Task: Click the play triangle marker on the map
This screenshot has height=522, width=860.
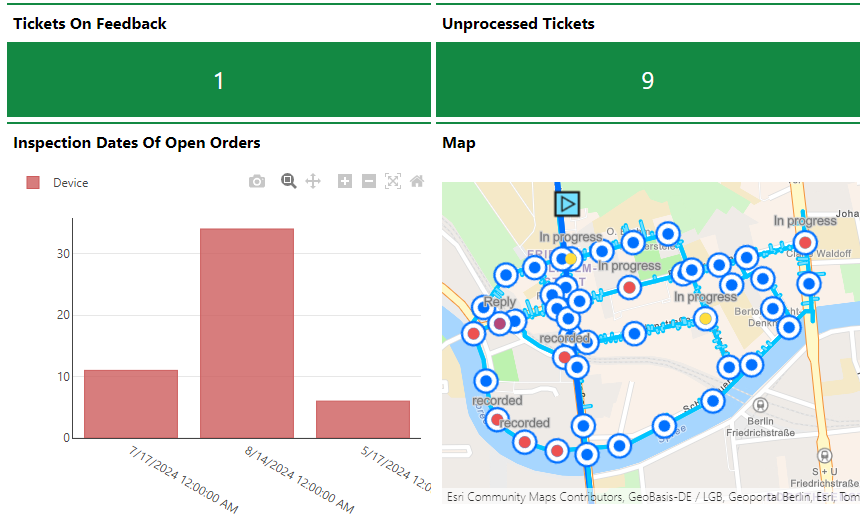Action: (x=567, y=203)
